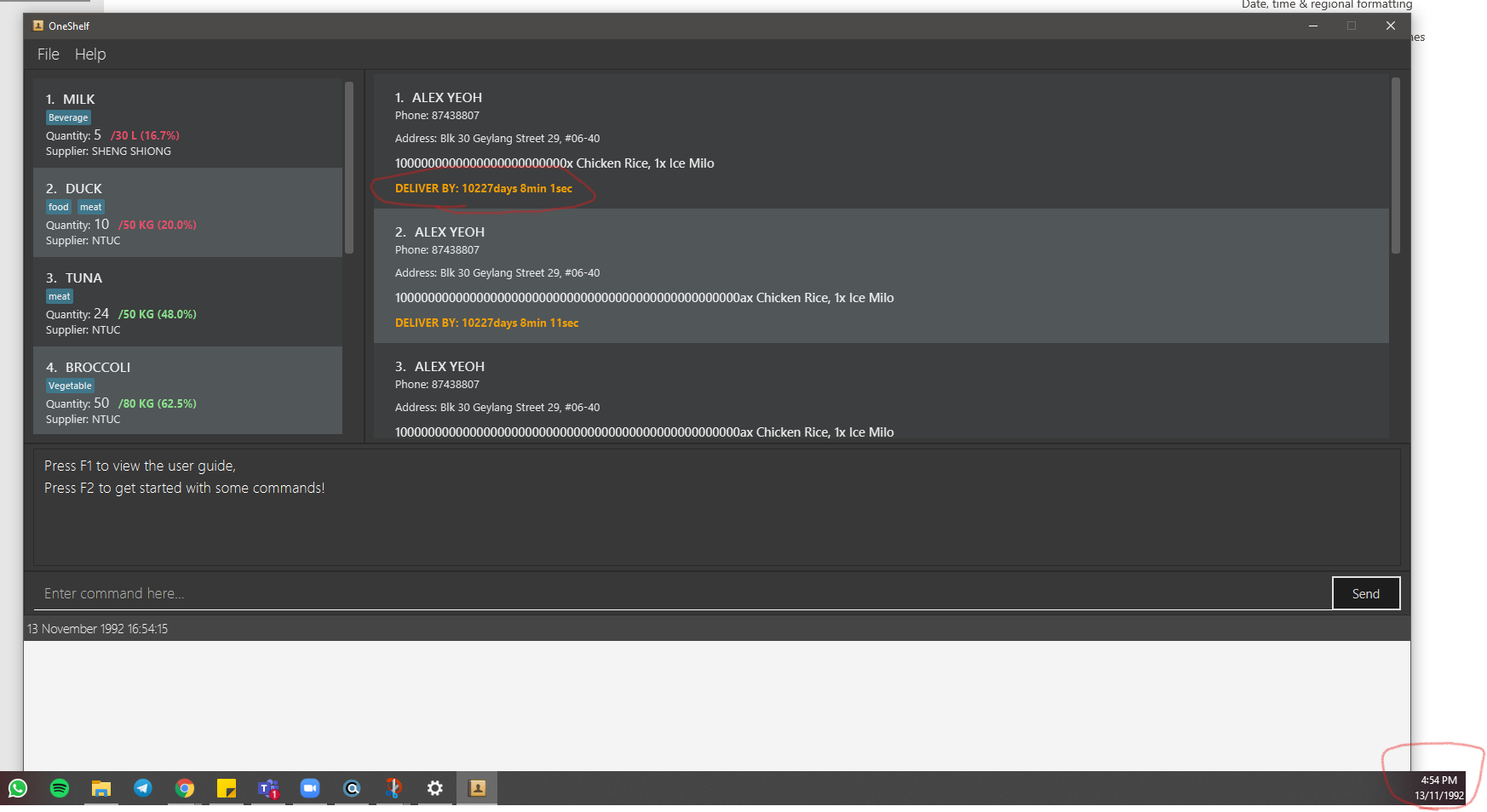Viewport: 1487px width, 812px height.
Task: Click the /80 KG (62.5%) quantity indicator
Action: [x=158, y=403]
